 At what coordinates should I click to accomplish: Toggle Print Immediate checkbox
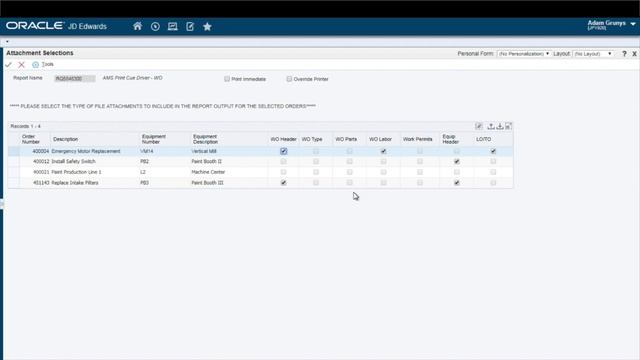click(227, 79)
